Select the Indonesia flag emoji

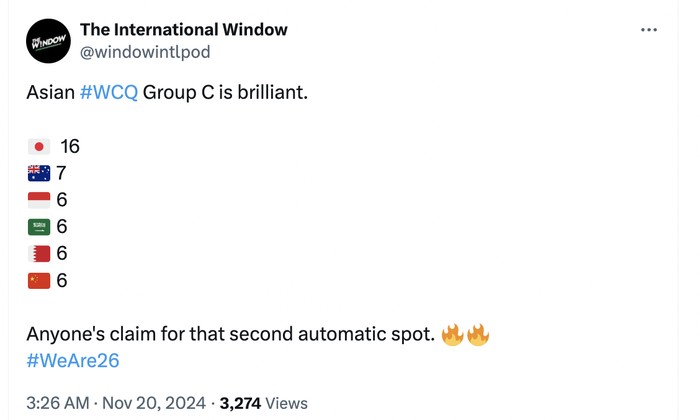39,200
